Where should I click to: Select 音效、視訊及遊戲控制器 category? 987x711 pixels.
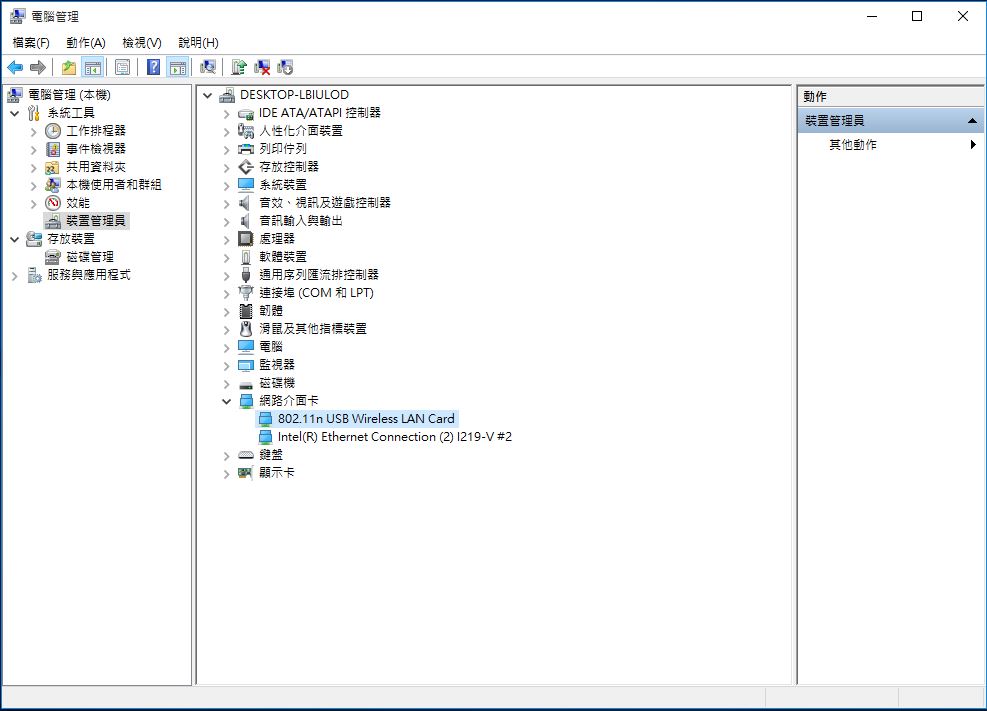pyautogui.click(x=325, y=203)
